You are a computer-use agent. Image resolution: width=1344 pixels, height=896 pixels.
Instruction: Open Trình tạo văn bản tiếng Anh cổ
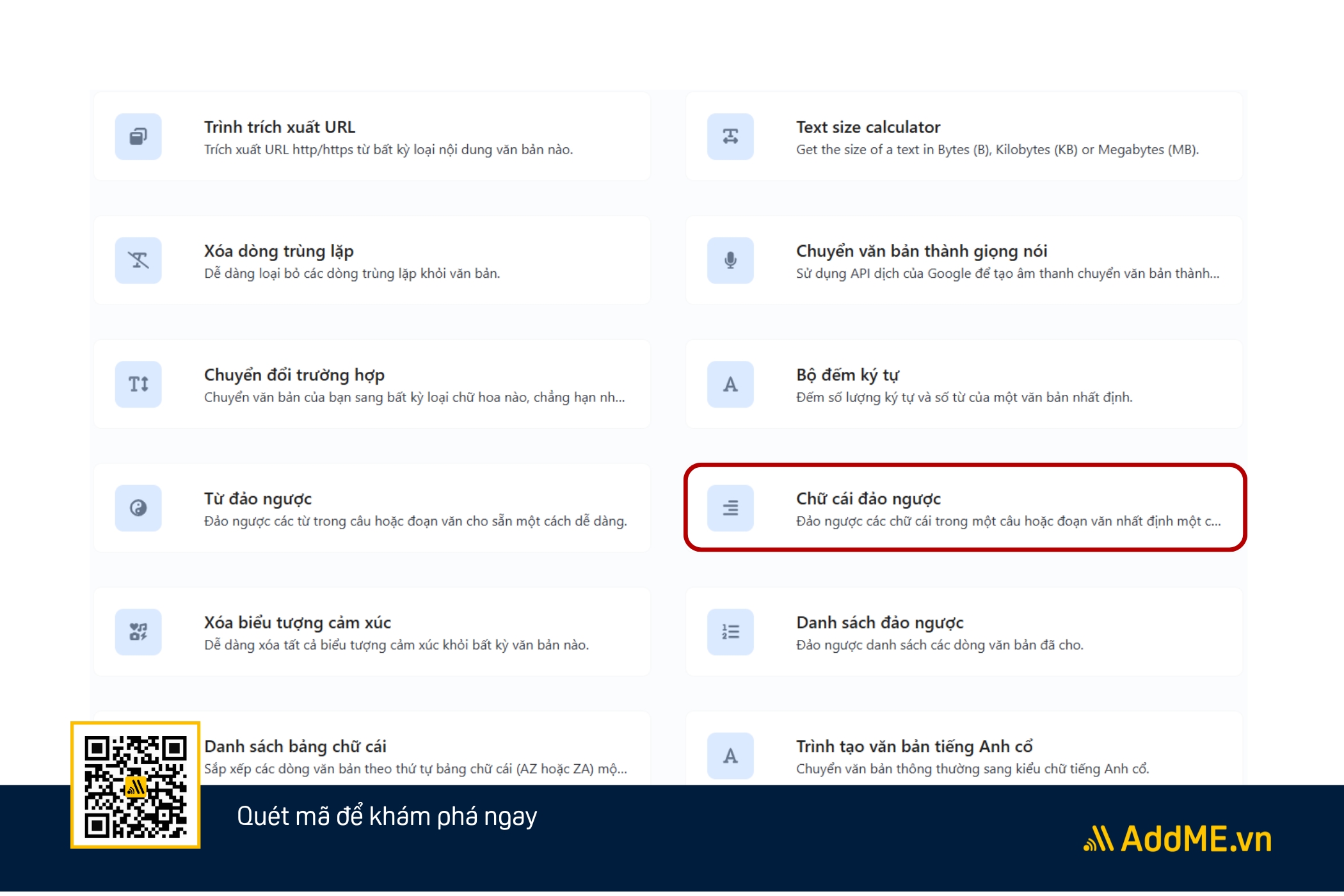[964, 749]
